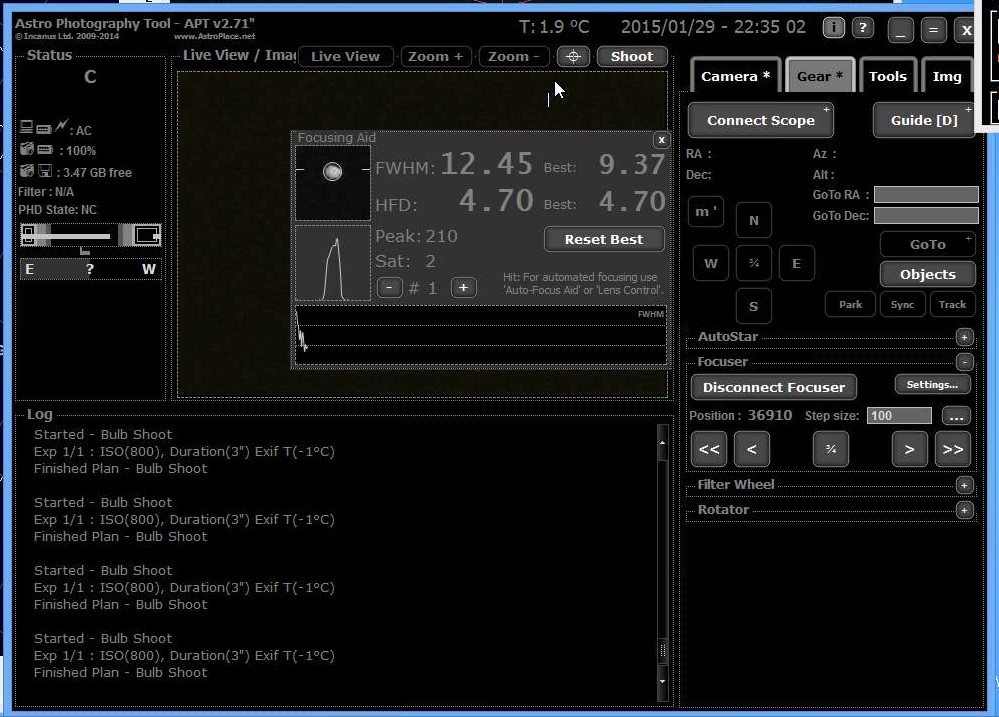Image resolution: width=999 pixels, height=717 pixels.
Task: Click the star profile curve graph
Action: tap(333, 263)
